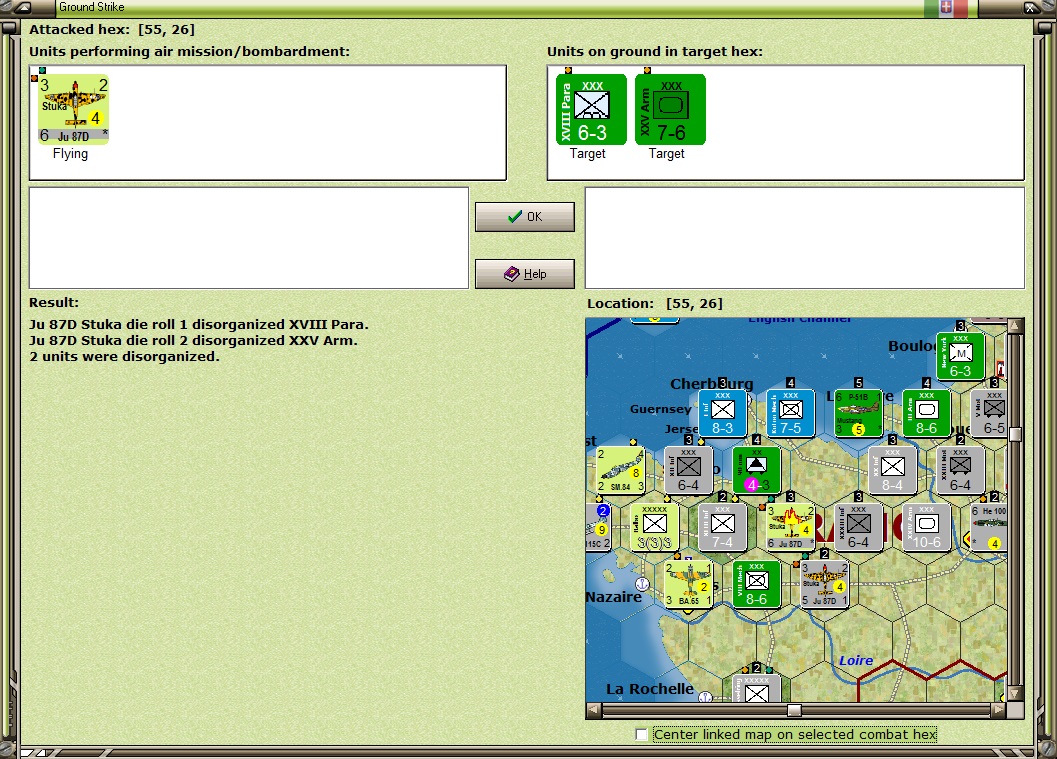Click the gray unit above La Rochelle
The height and width of the screenshot is (759, 1057).
(756, 688)
